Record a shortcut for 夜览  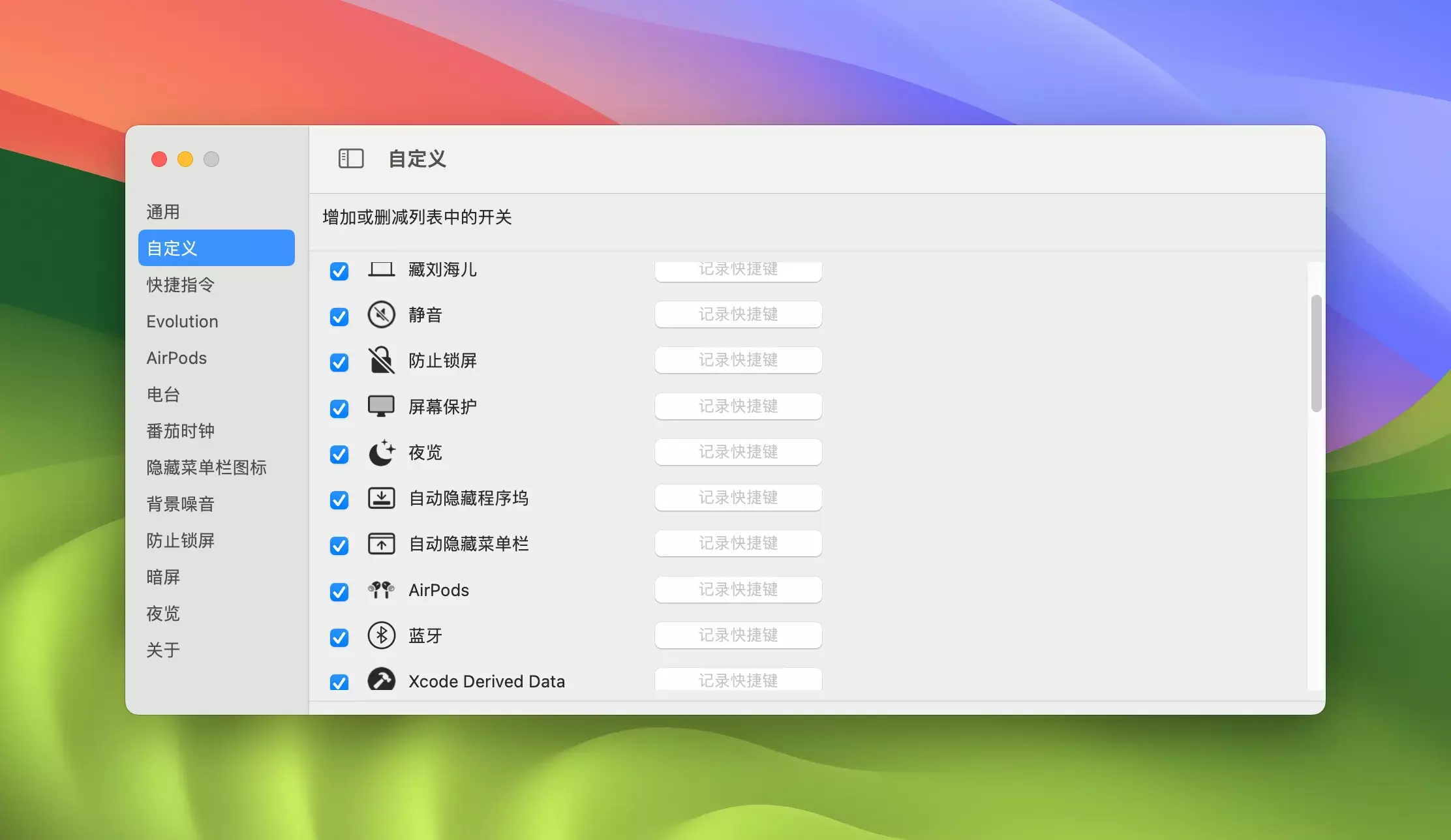738,452
